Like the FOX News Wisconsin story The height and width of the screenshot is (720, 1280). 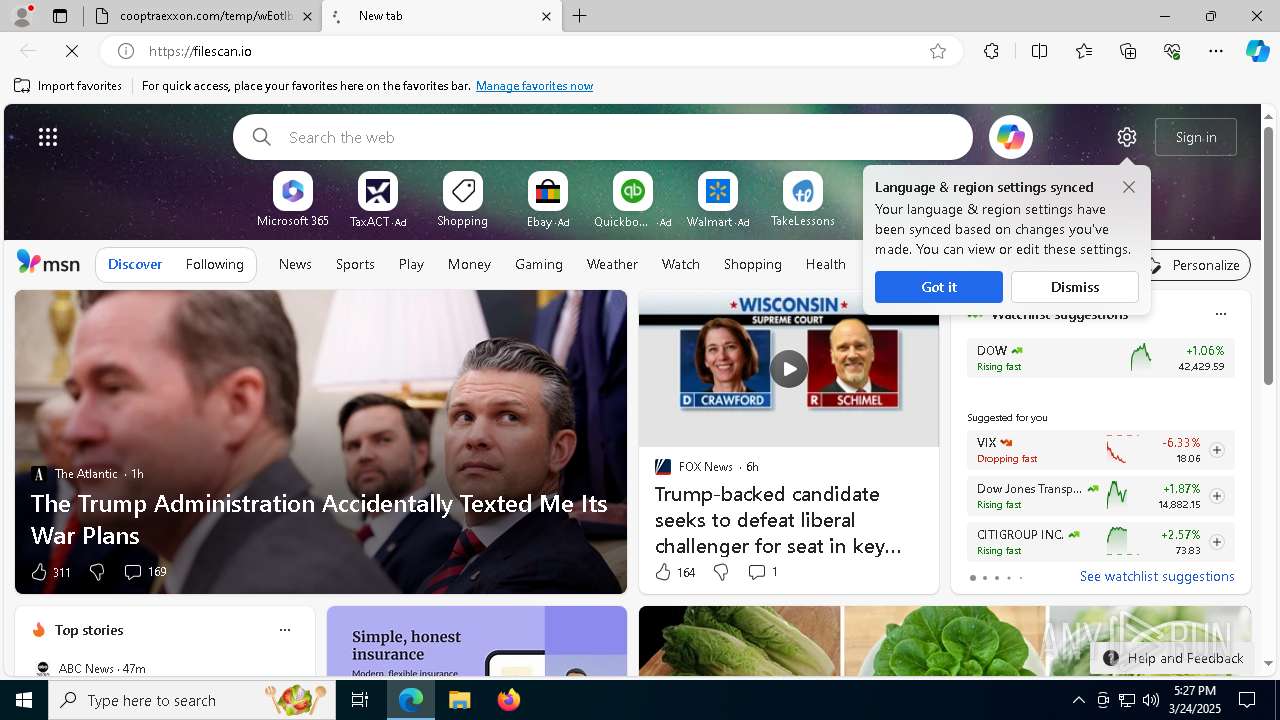point(675,572)
